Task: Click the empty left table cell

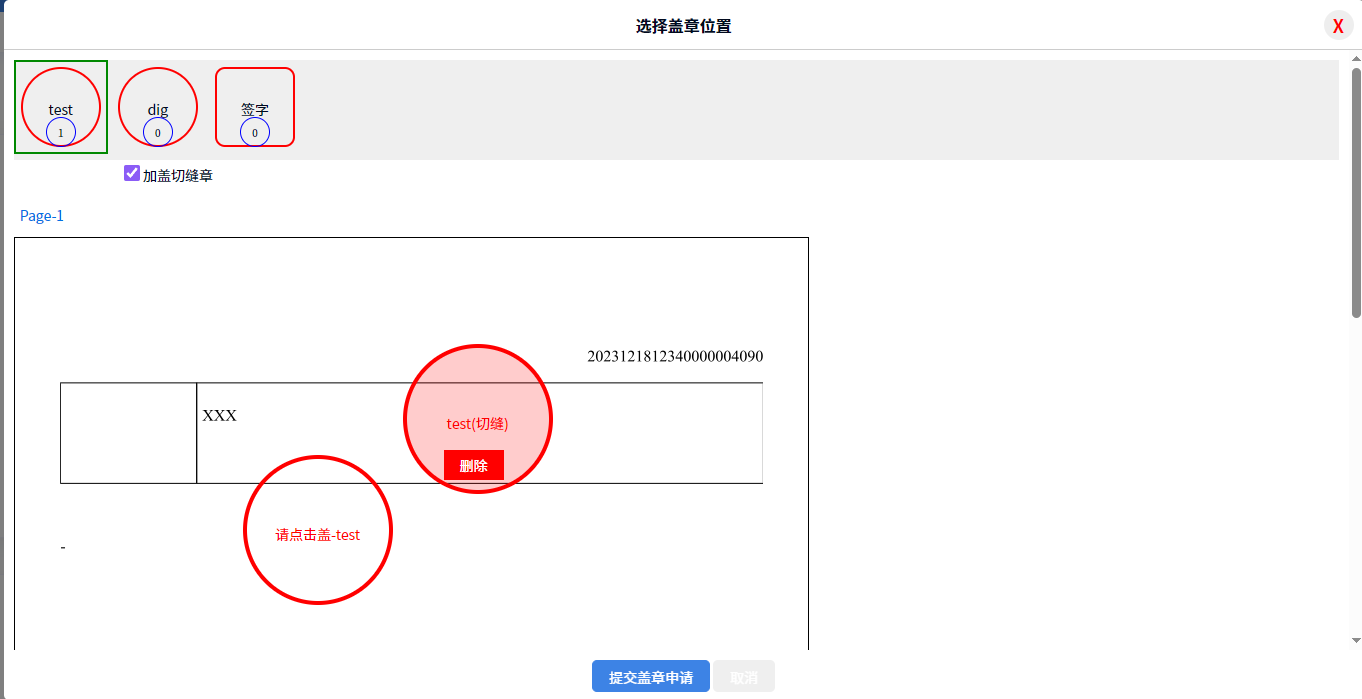Action: click(129, 433)
